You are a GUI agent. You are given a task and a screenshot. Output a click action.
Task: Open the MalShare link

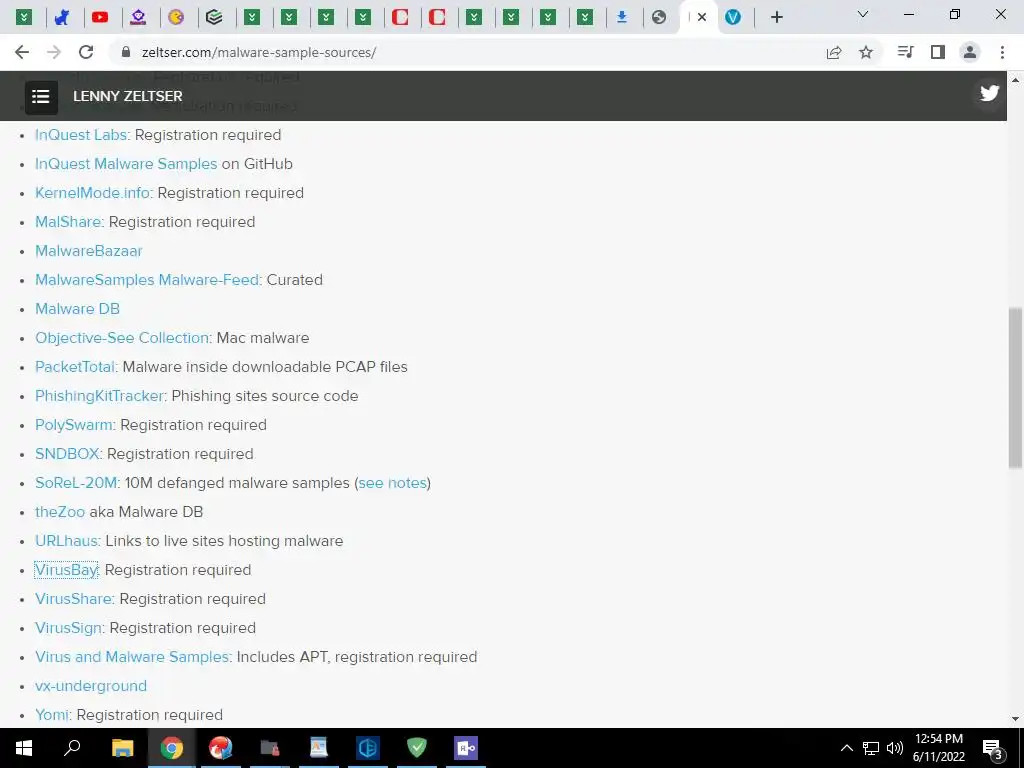tap(68, 221)
